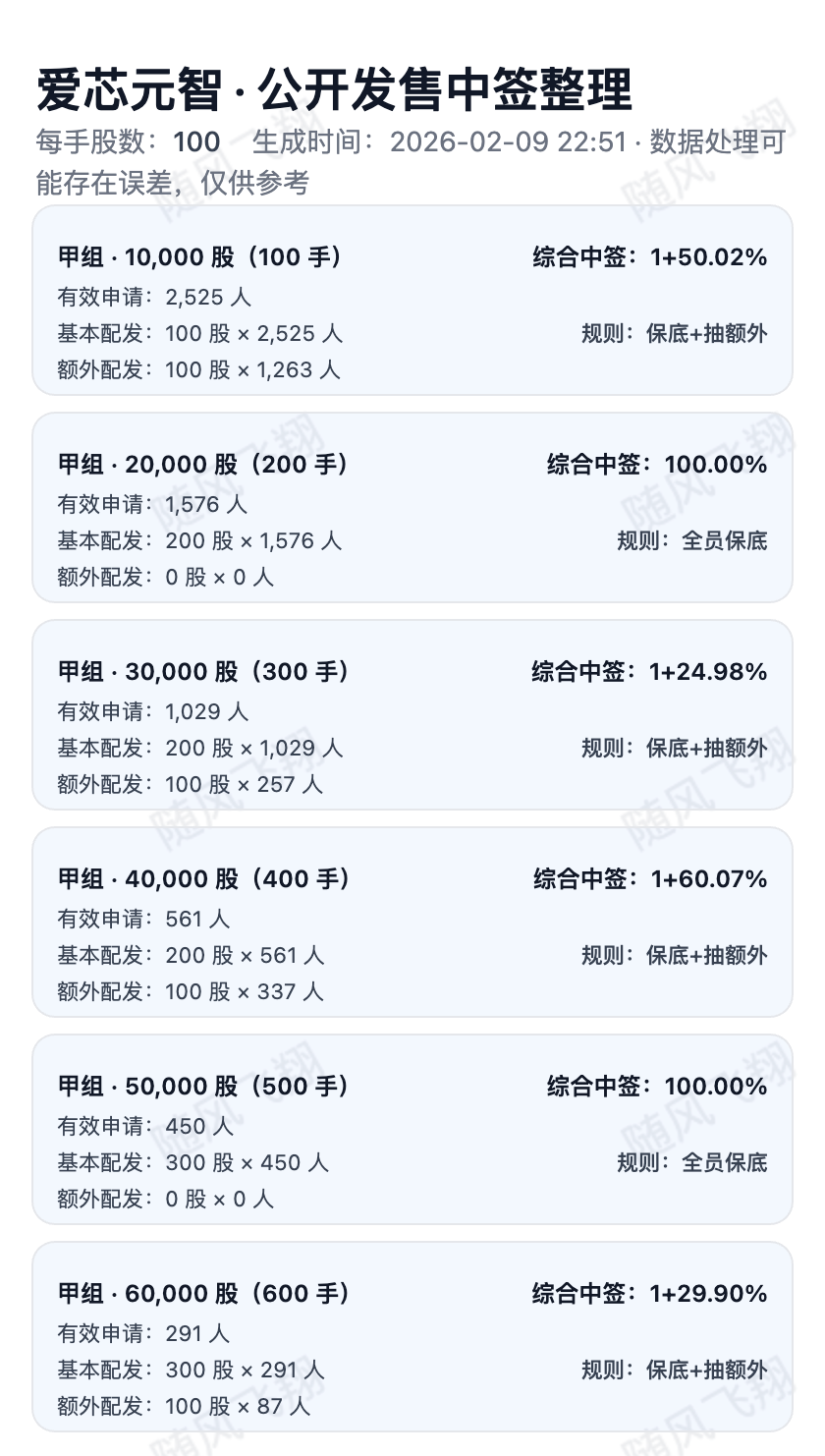
Task: Click the 综合中签 1+50.02% result
Action: pos(649,257)
